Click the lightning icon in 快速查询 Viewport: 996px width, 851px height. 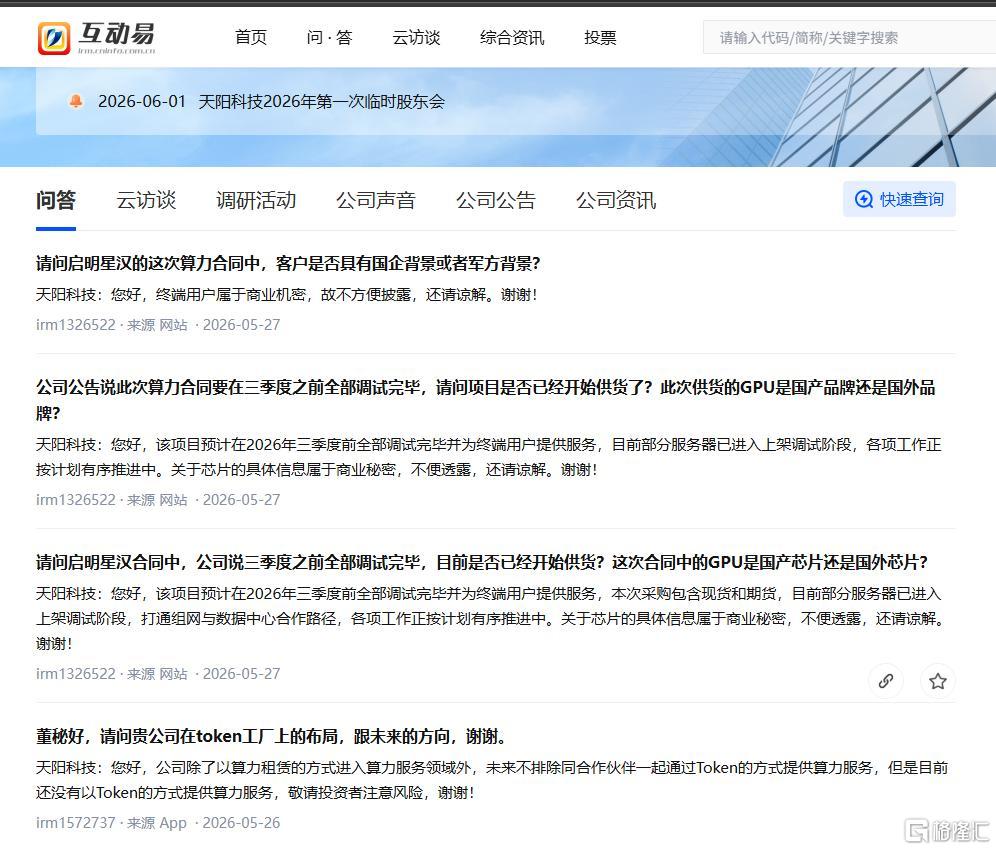point(864,199)
